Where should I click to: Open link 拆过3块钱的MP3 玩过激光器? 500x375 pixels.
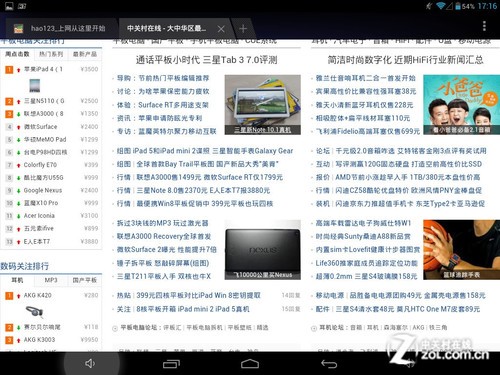pyautogui.click(x=162, y=223)
